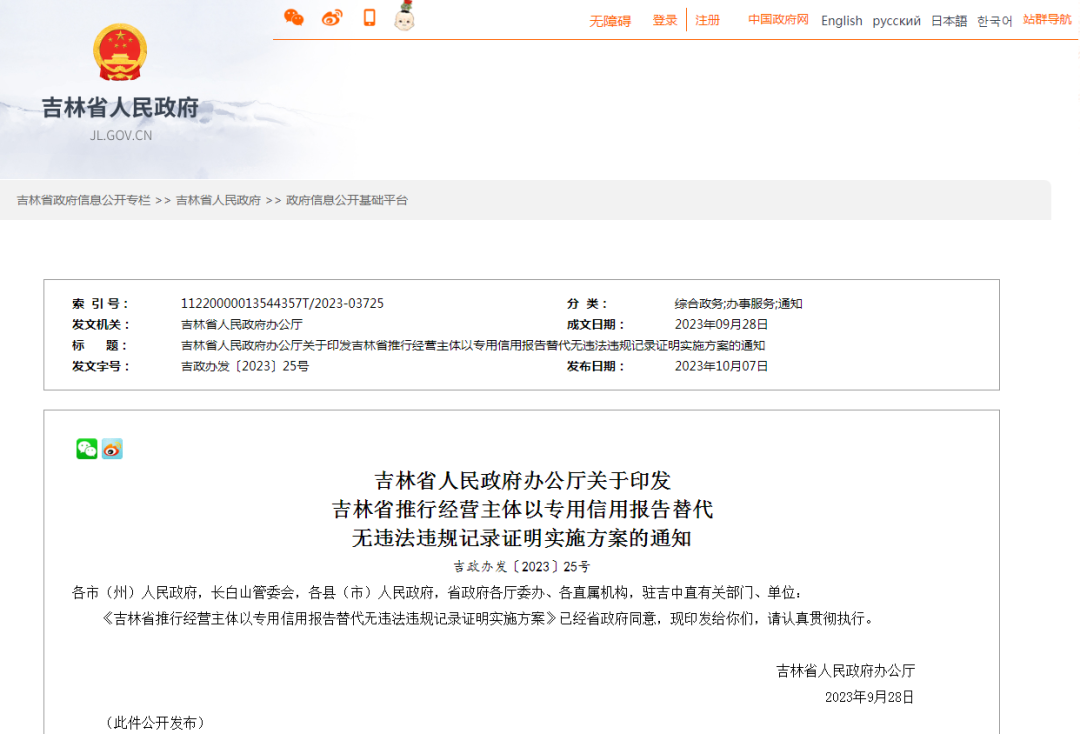Open the Weibo icon in top header

pos(332,17)
